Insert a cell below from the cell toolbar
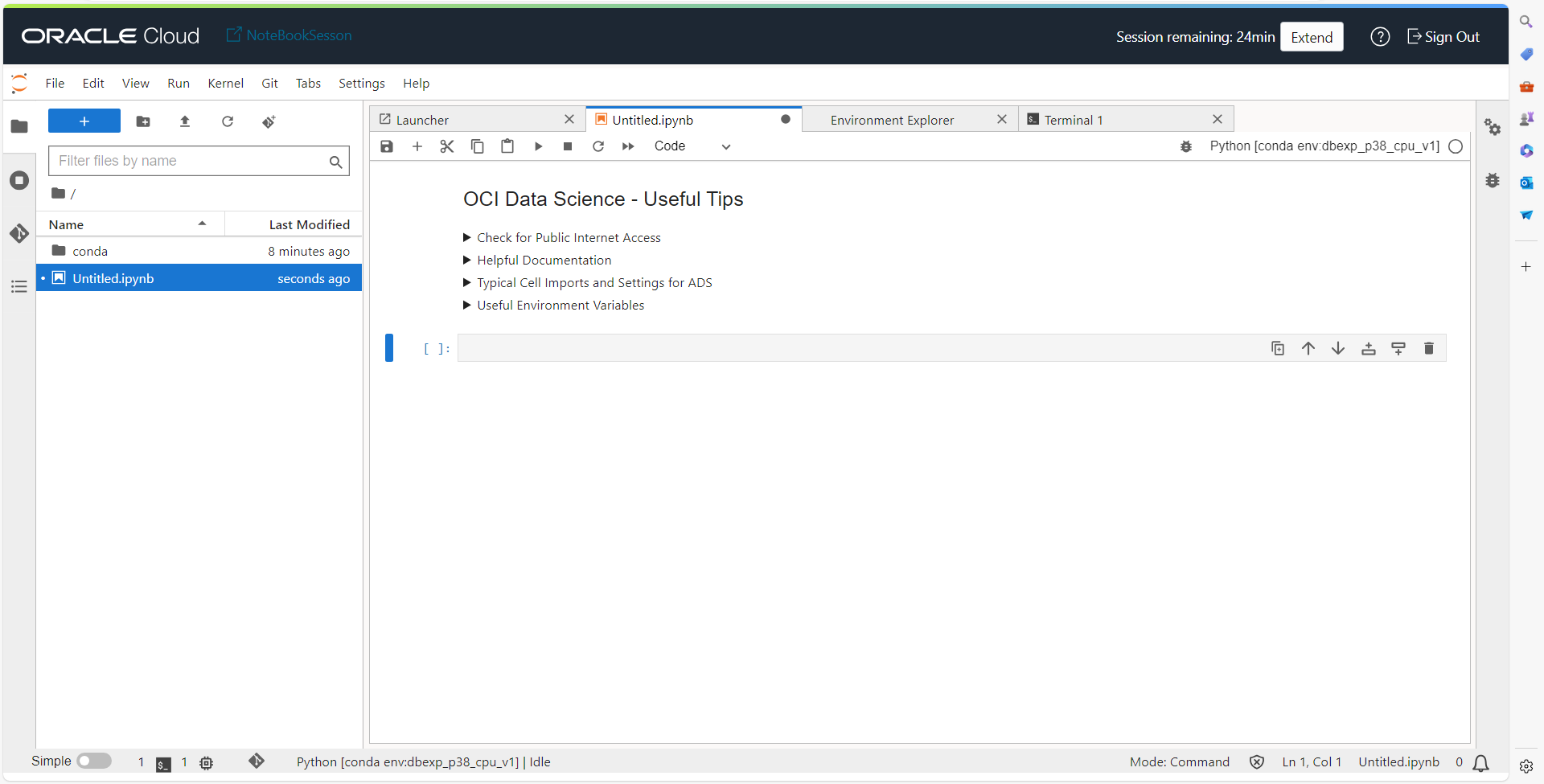Image resolution: width=1544 pixels, height=784 pixels. point(1398,348)
